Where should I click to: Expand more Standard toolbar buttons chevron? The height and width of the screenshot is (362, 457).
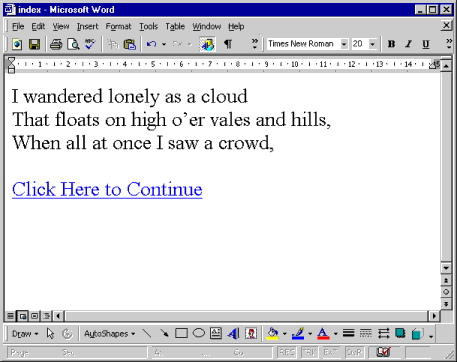(x=255, y=44)
